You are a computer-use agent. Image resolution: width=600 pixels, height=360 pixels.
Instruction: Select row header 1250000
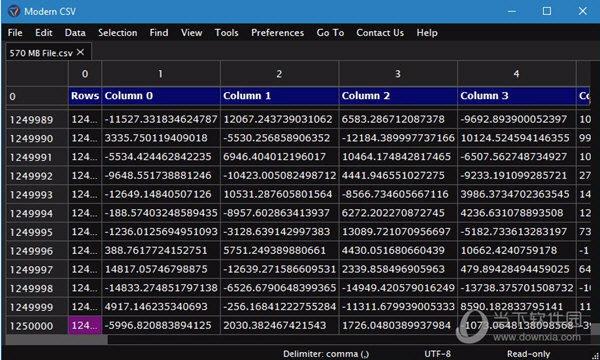click(x=37, y=326)
